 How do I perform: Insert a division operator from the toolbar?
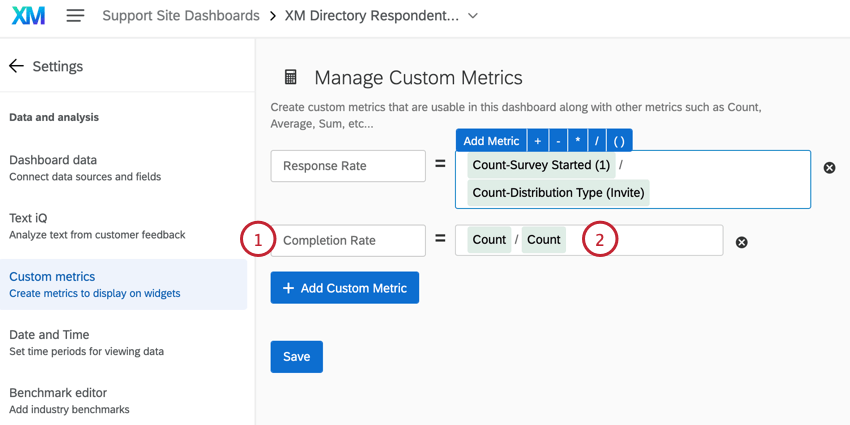coord(596,141)
